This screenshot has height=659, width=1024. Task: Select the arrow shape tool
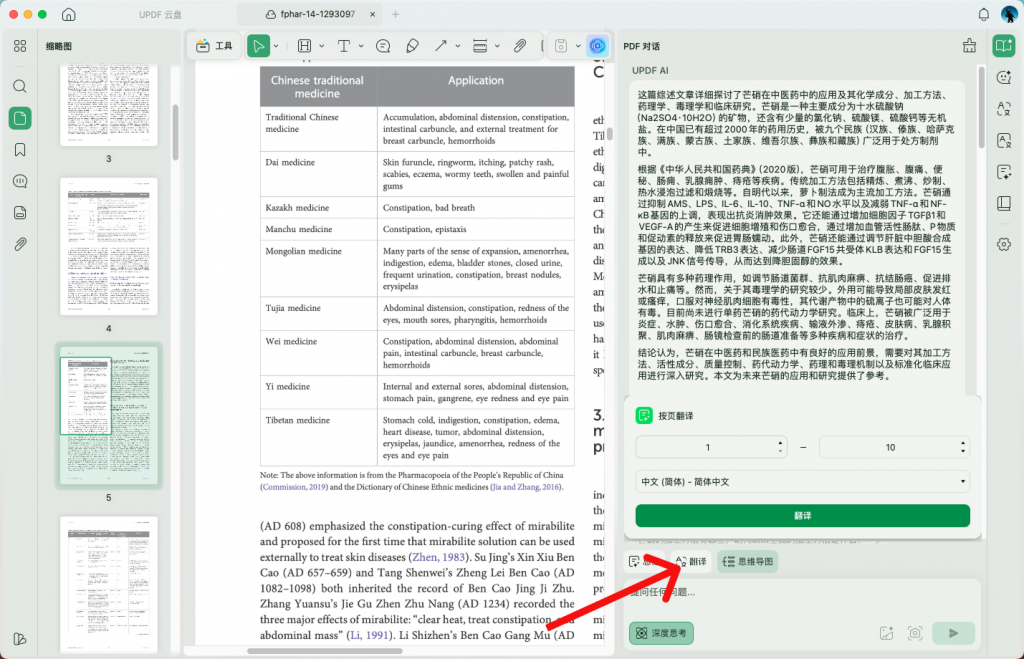point(441,46)
